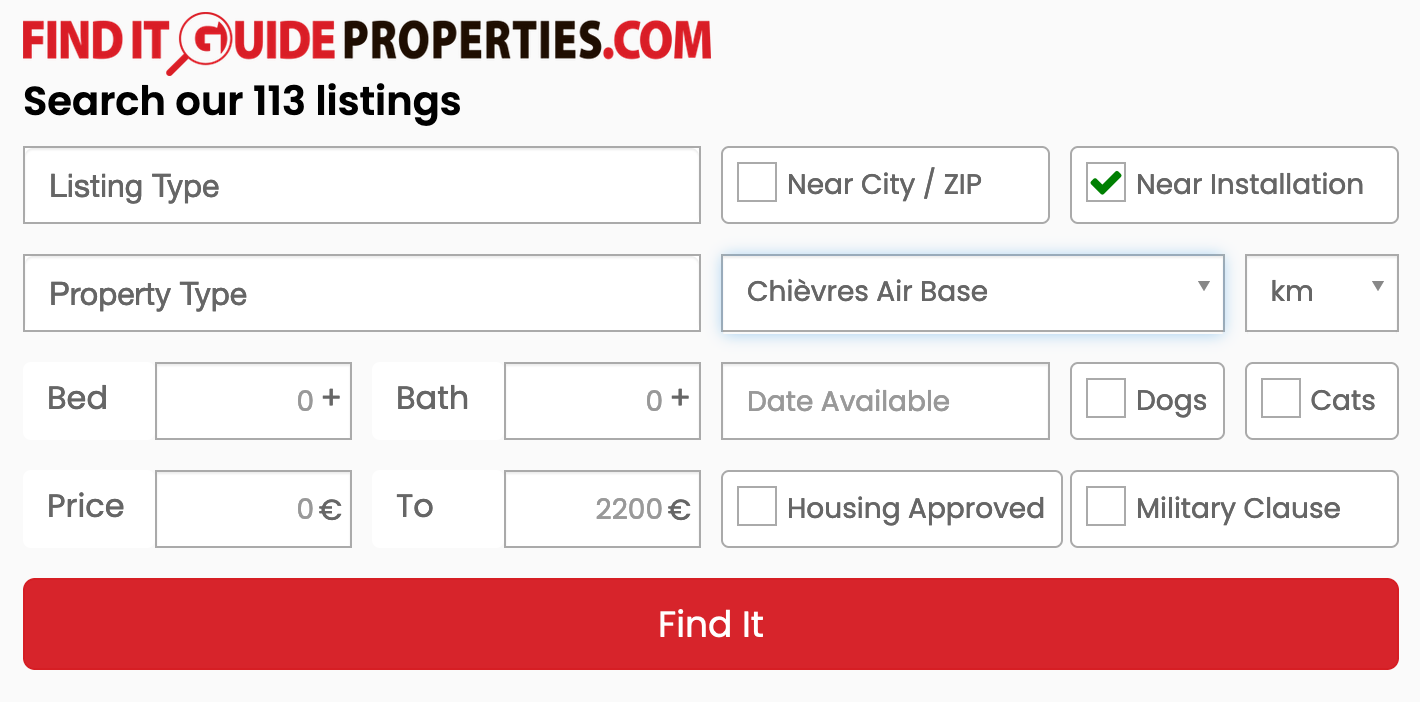Image resolution: width=1420 pixels, height=702 pixels.
Task: Click the maximum price field showing 2200
Action: click(601, 508)
